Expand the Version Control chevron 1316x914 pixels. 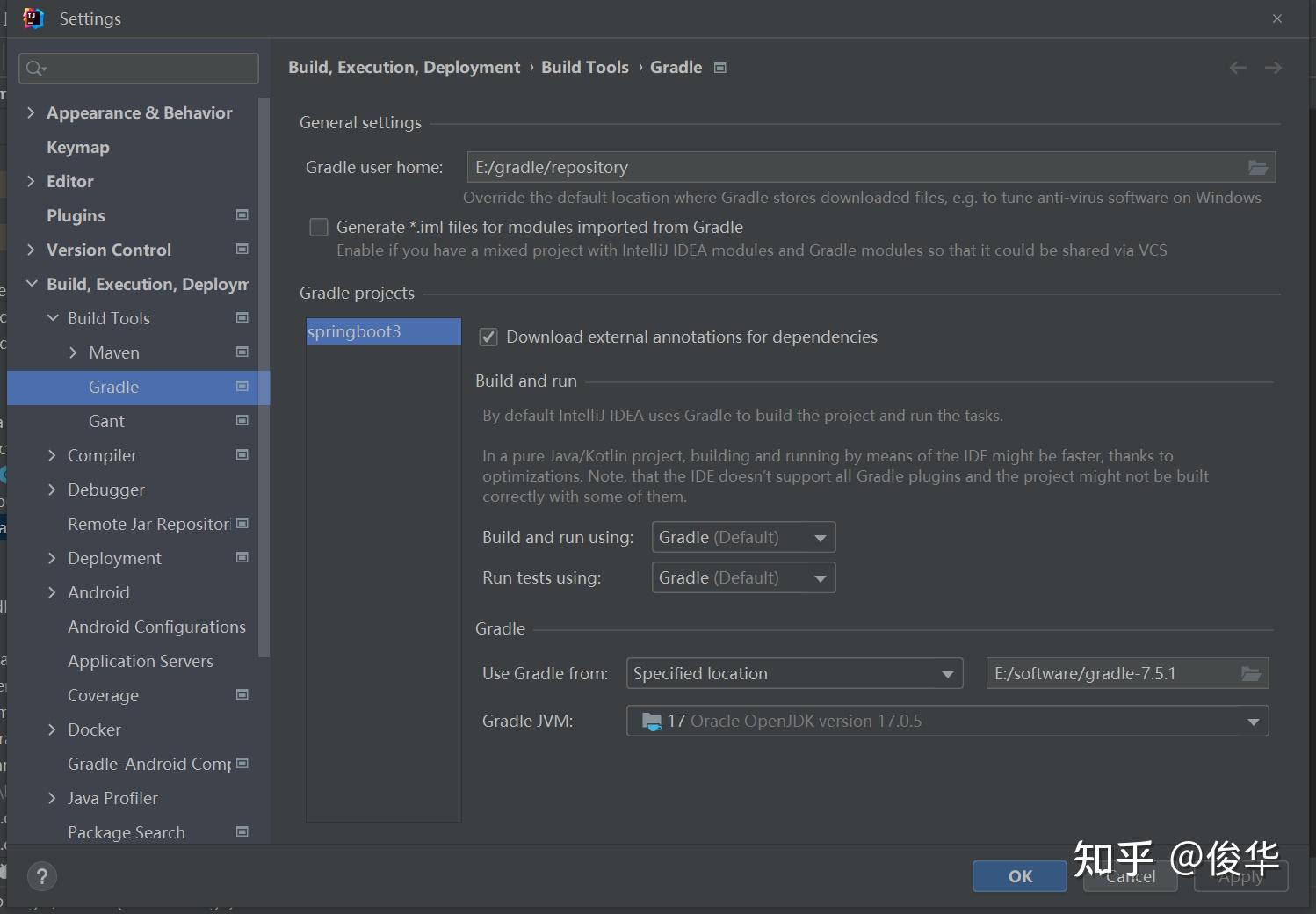pyautogui.click(x=31, y=250)
